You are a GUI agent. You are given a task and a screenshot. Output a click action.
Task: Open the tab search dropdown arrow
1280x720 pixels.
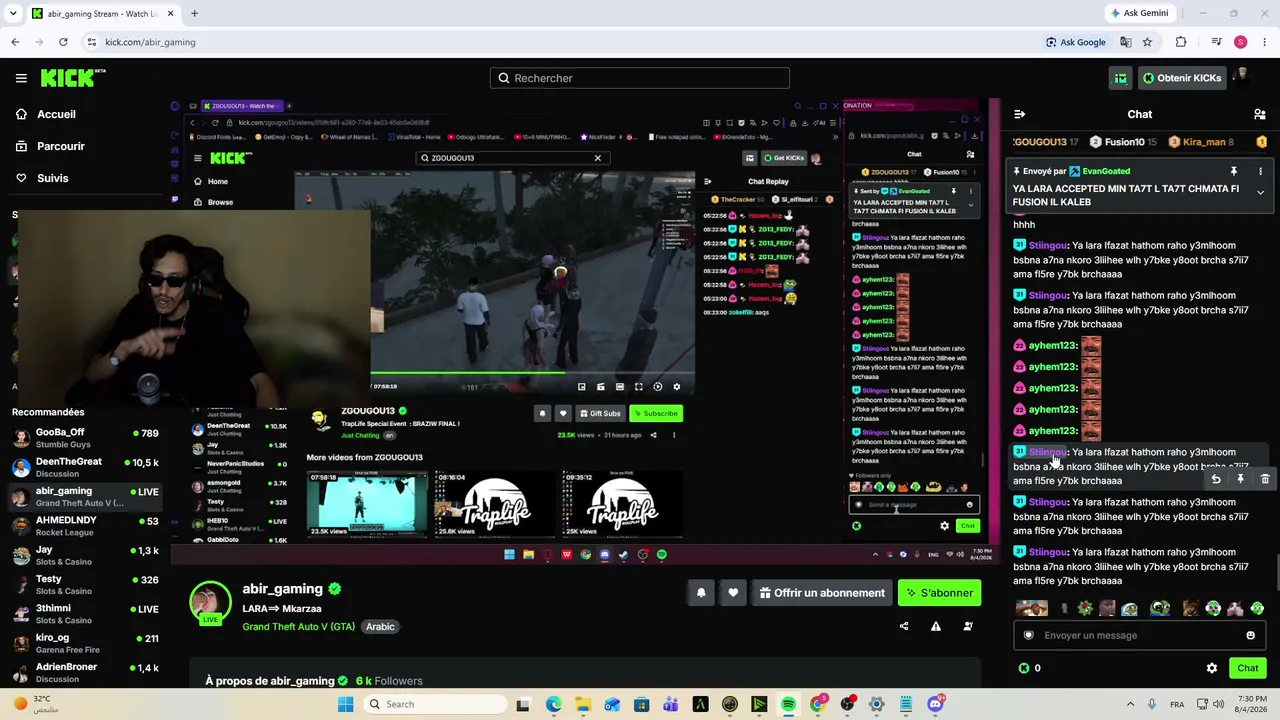click(x=15, y=14)
